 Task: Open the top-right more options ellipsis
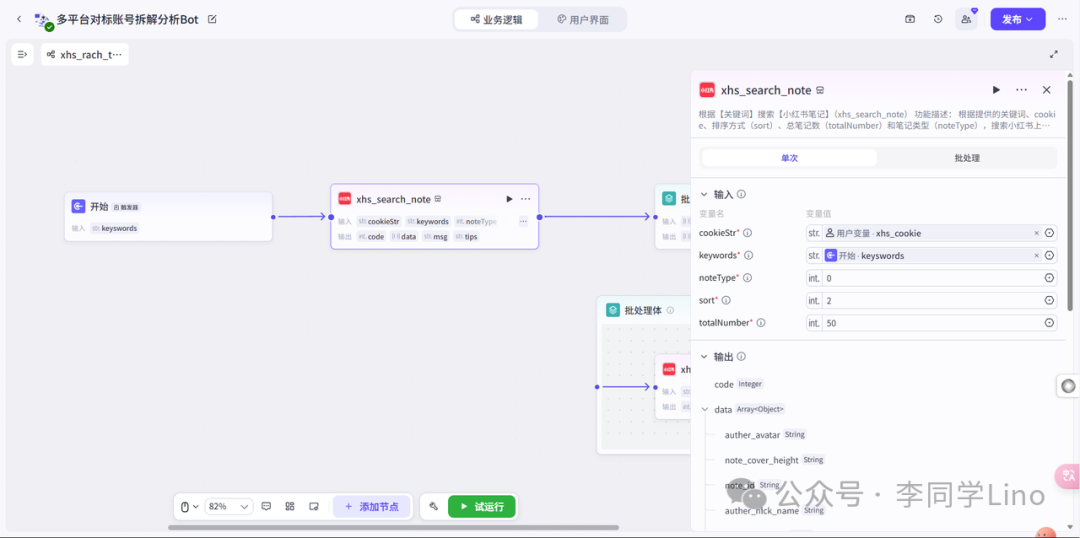click(1062, 19)
